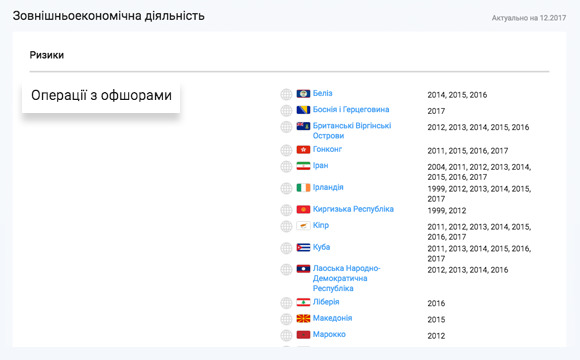Click years 2011, 2015, 2016, 2017 for Гонконг
This screenshot has height=360, width=580.
tap(468, 151)
